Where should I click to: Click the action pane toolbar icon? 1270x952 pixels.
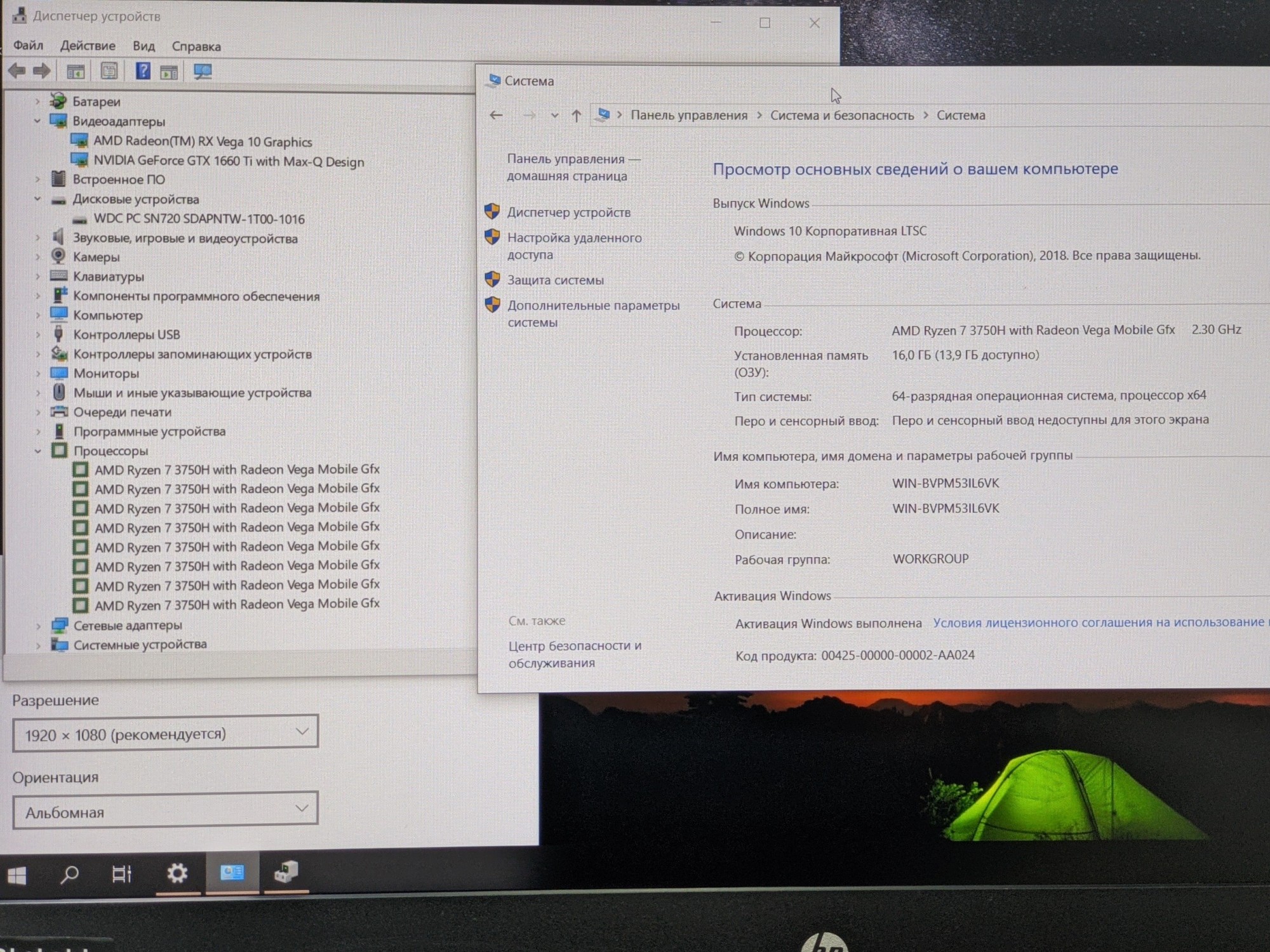[x=169, y=72]
